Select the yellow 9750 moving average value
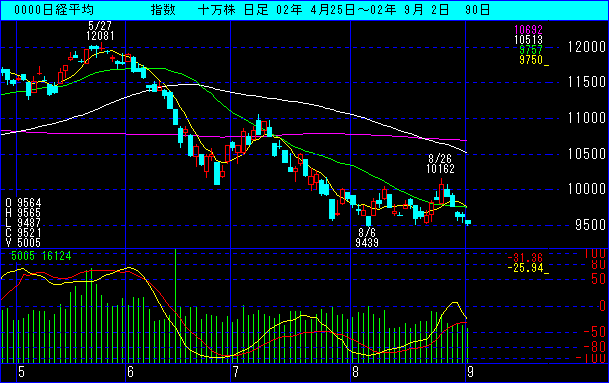Image resolution: width=609 pixels, height=383 pixels. 531,60
